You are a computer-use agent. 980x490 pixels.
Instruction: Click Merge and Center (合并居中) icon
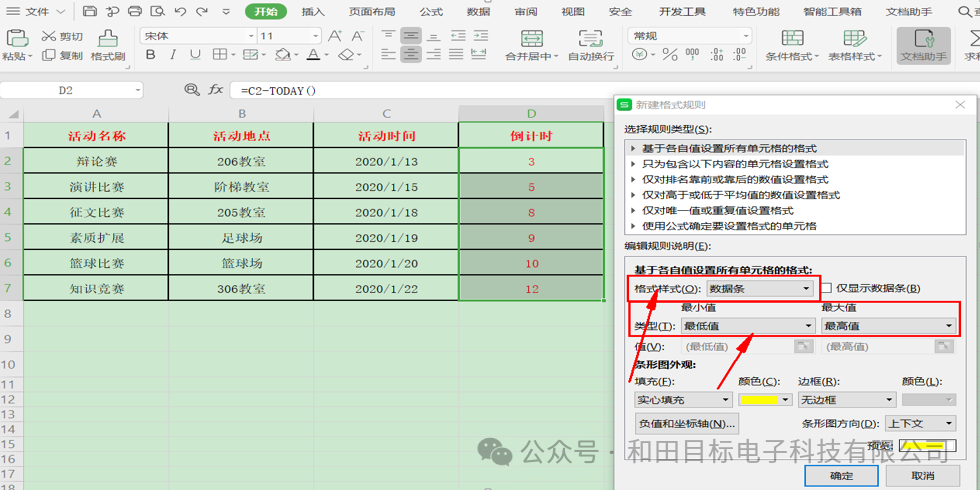(x=531, y=39)
